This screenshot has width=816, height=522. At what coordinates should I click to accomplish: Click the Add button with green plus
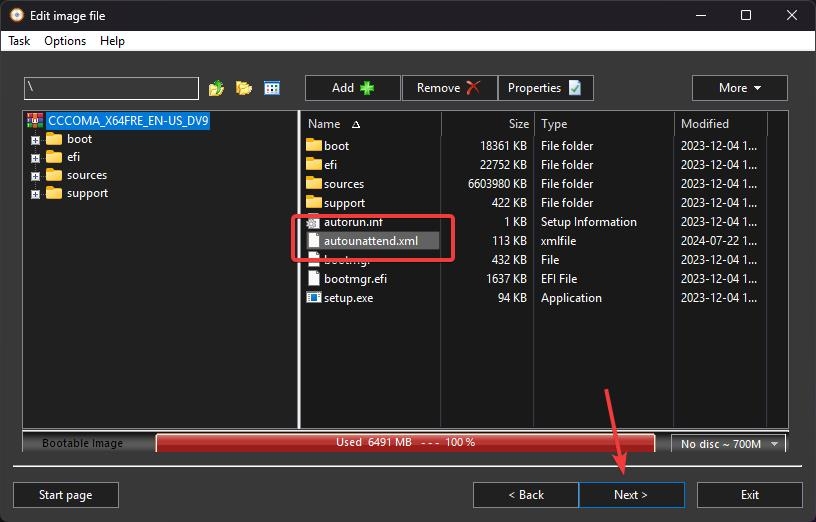pos(353,88)
